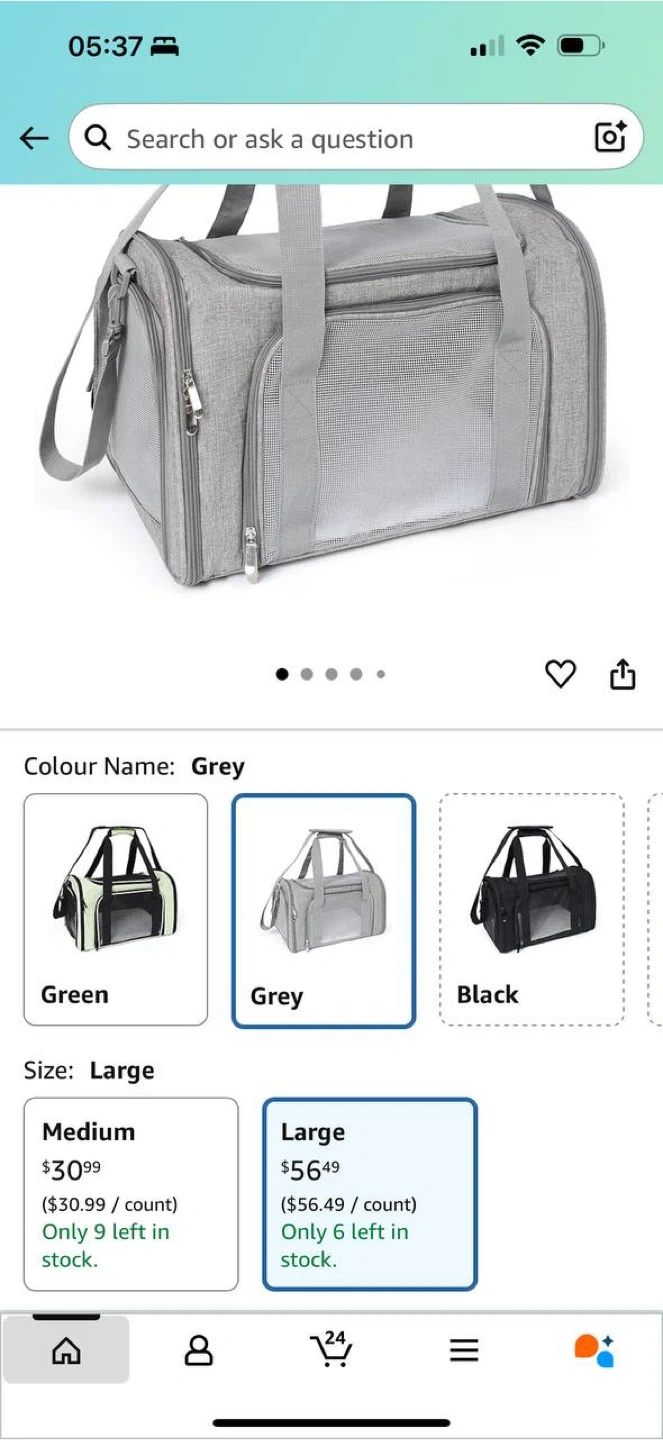Select the Black colour option
This screenshot has width=663, height=1440.
(x=532, y=910)
